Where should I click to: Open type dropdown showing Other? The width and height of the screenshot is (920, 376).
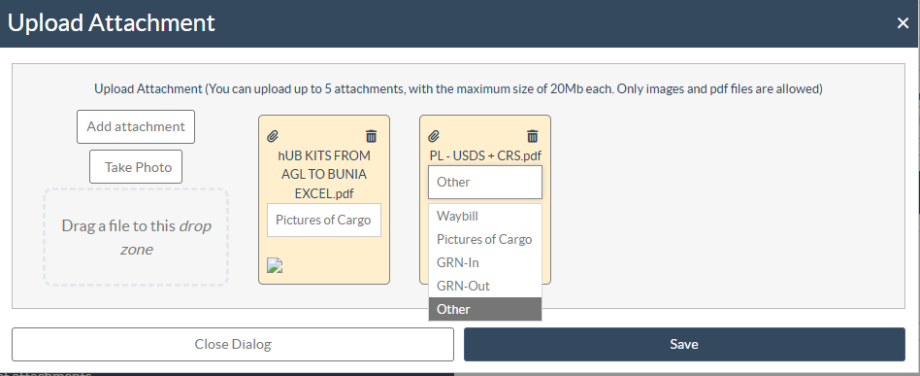tap(485, 182)
